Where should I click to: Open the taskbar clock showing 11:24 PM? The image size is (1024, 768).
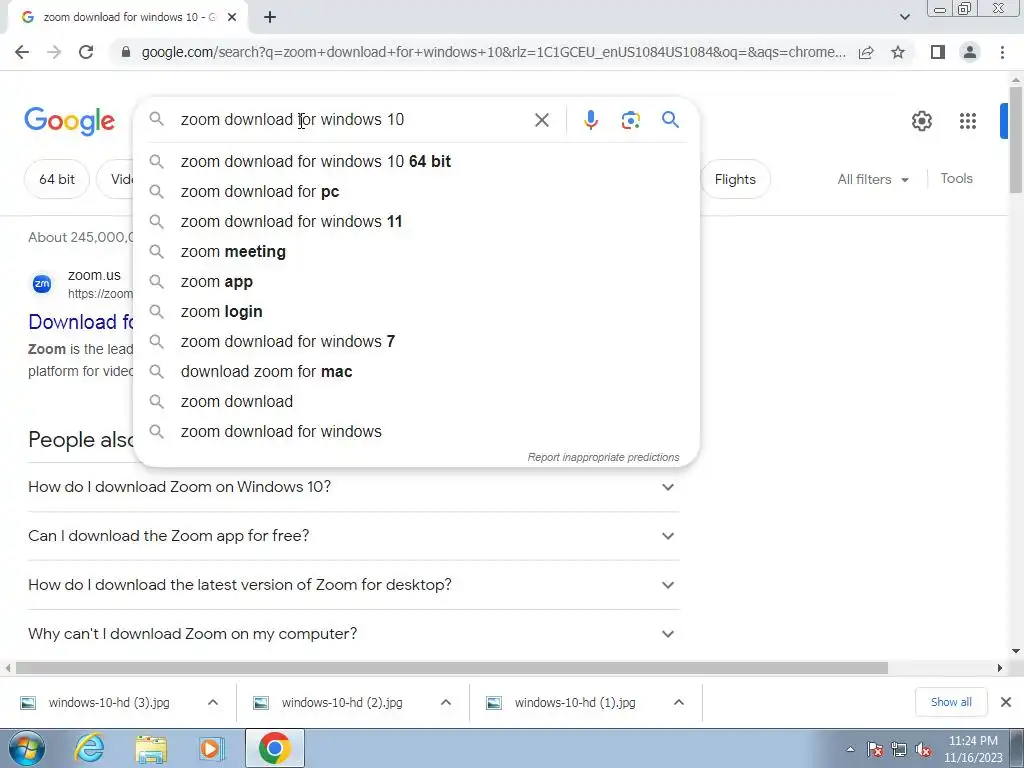pyautogui.click(x=973, y=749)
